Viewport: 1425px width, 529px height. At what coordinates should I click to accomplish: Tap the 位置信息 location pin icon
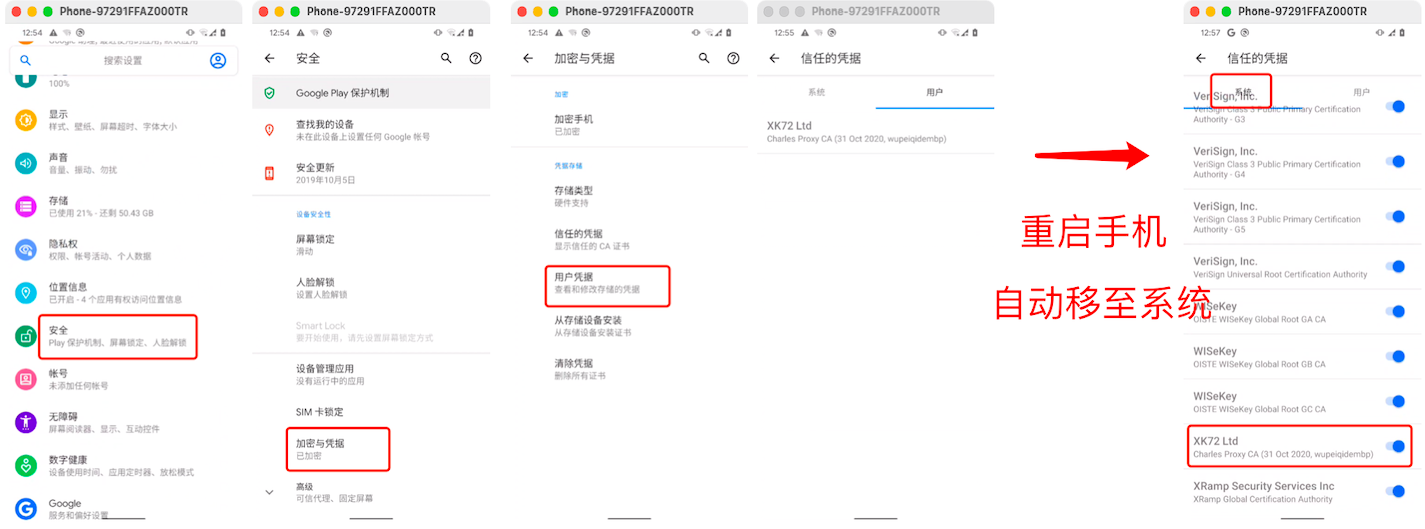point(26,292)
